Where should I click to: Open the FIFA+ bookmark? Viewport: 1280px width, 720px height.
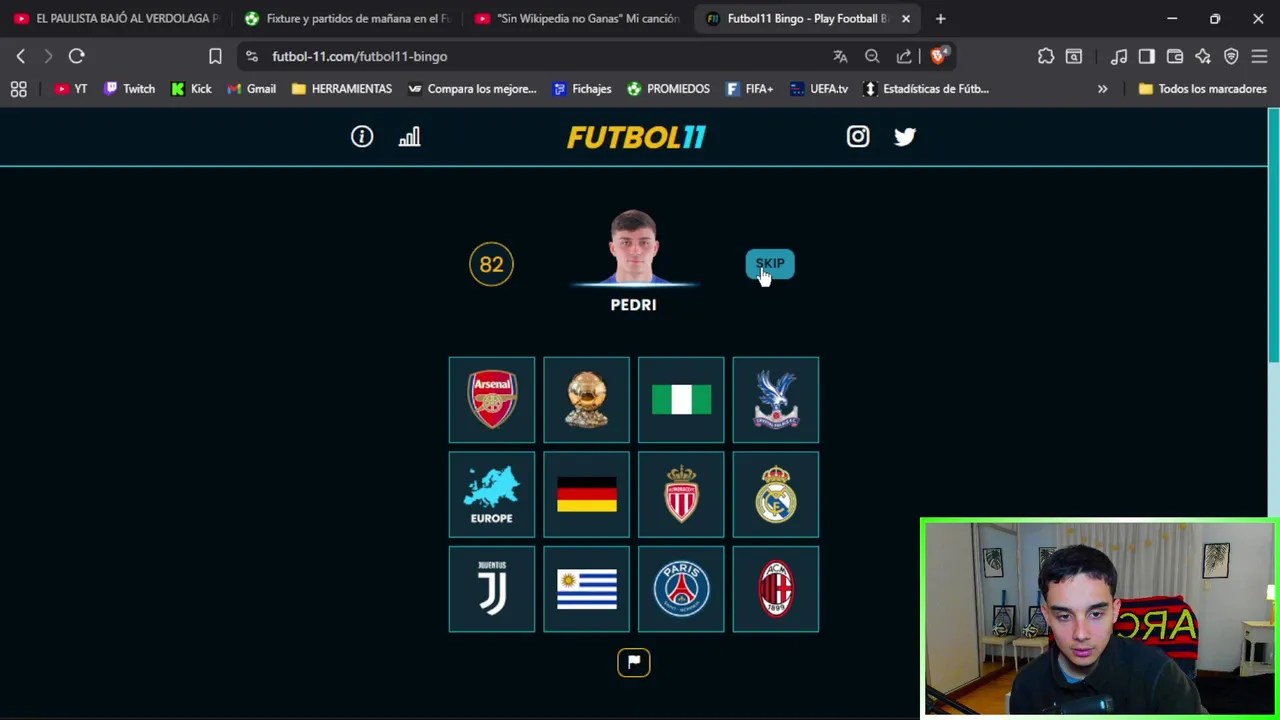[750, 89]
